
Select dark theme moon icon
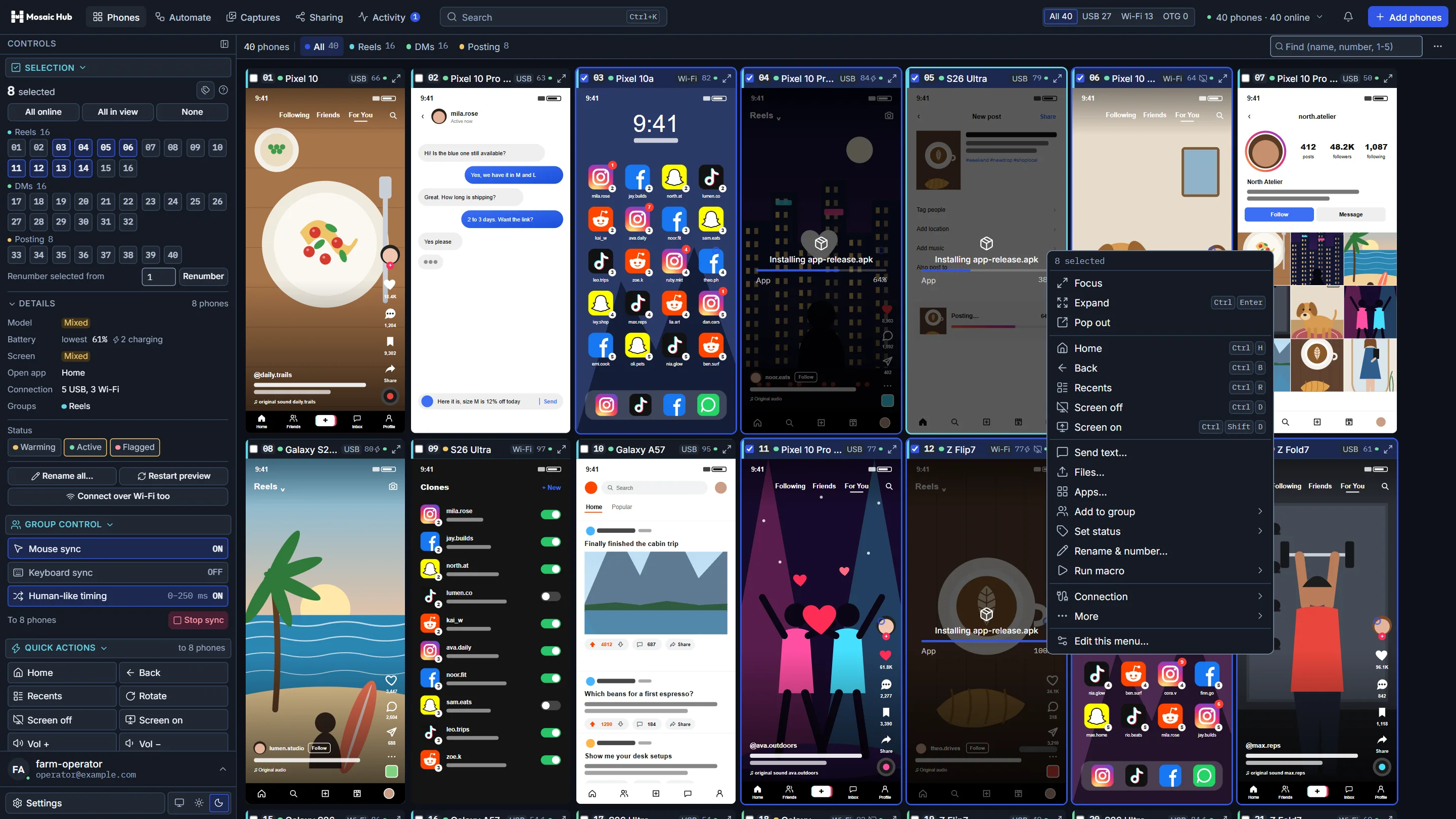click(x=219, y=803)
